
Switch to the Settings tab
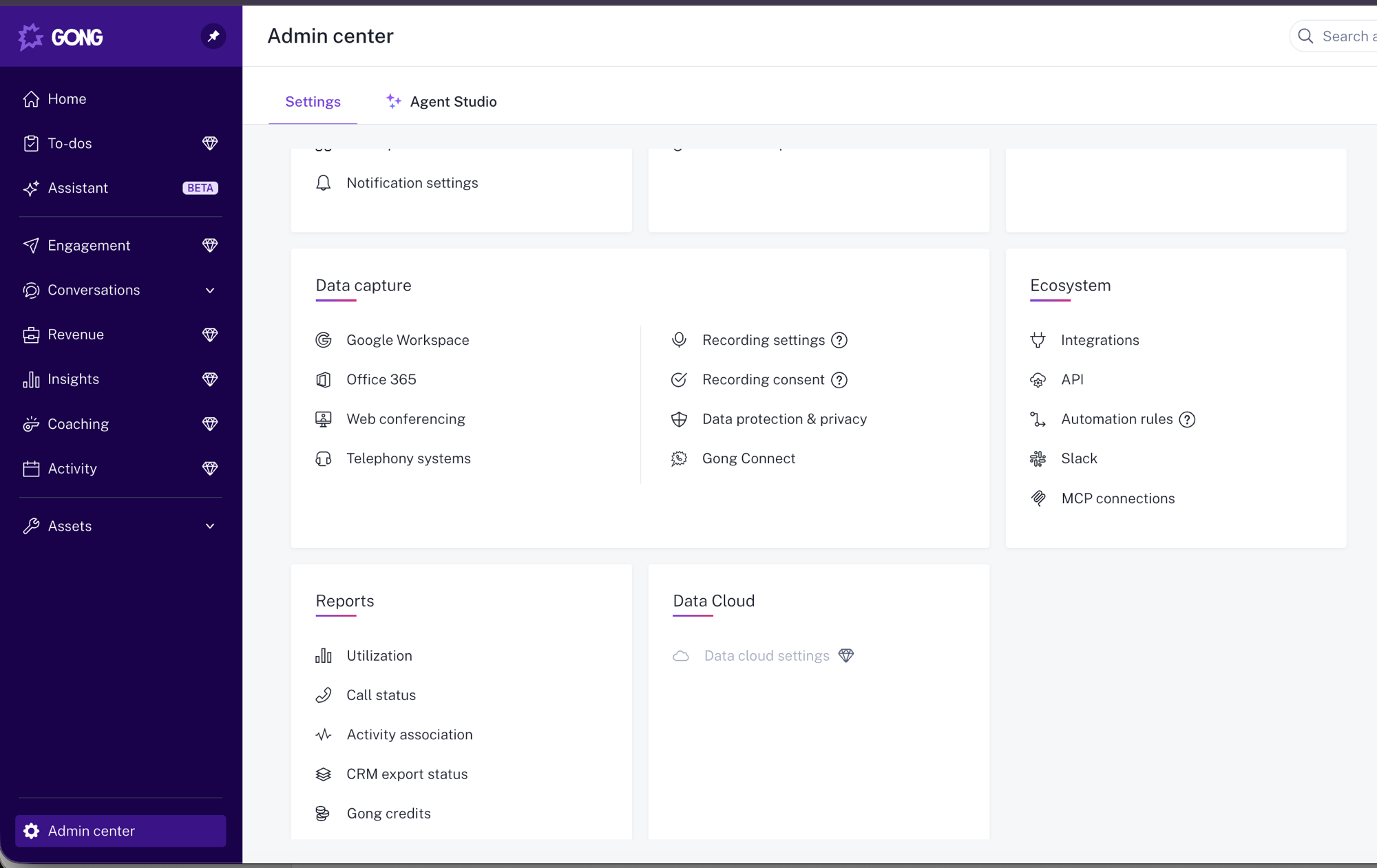pos(313,102)
